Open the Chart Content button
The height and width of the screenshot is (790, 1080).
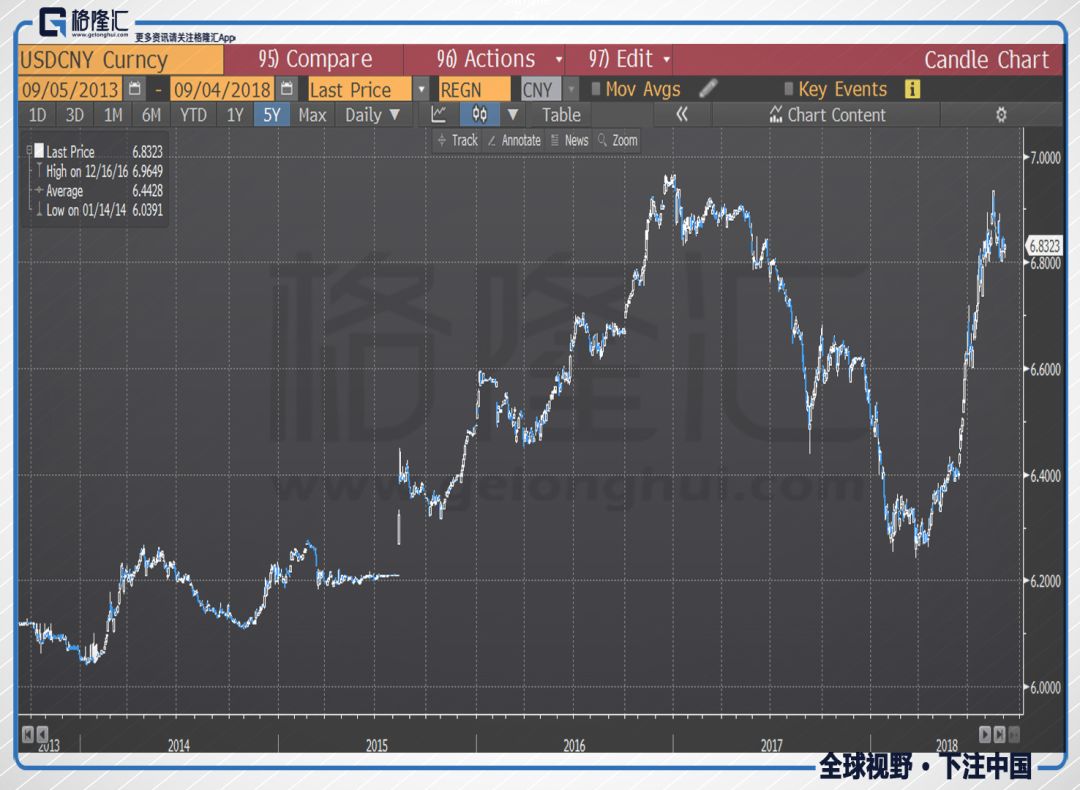[x=827, y=115]
